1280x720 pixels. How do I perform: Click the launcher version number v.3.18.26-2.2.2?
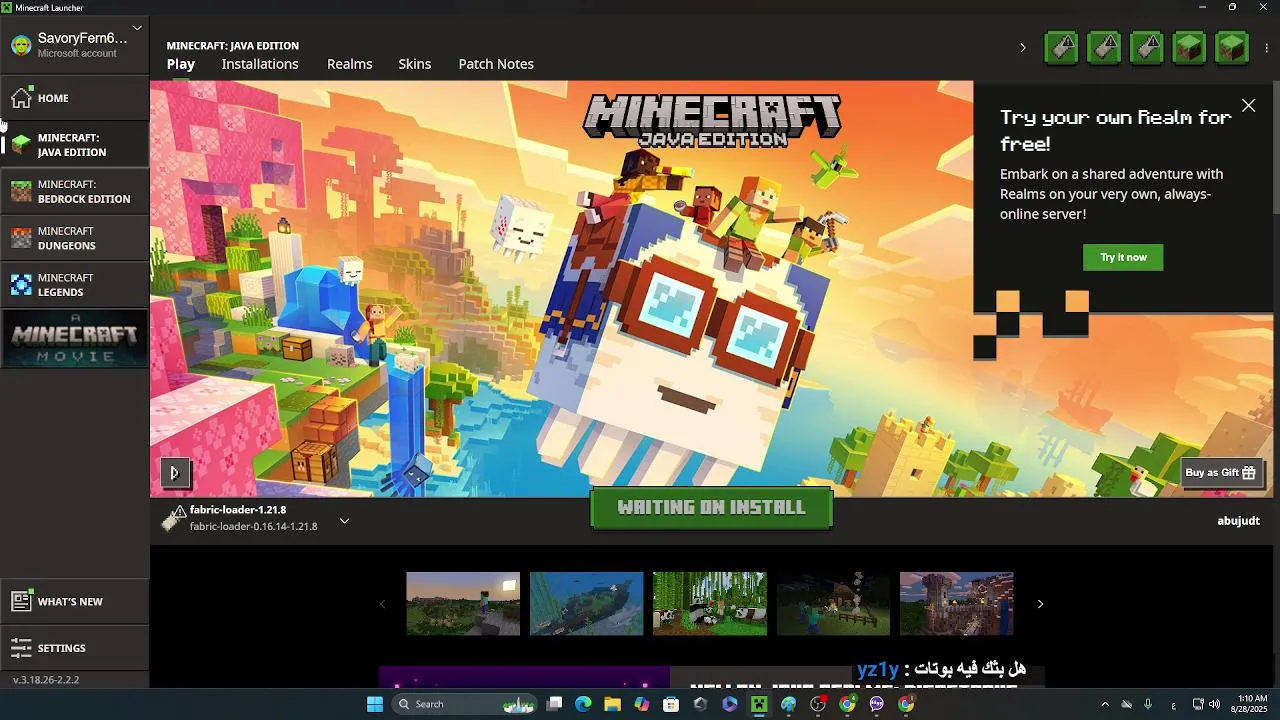coord(46,680)
